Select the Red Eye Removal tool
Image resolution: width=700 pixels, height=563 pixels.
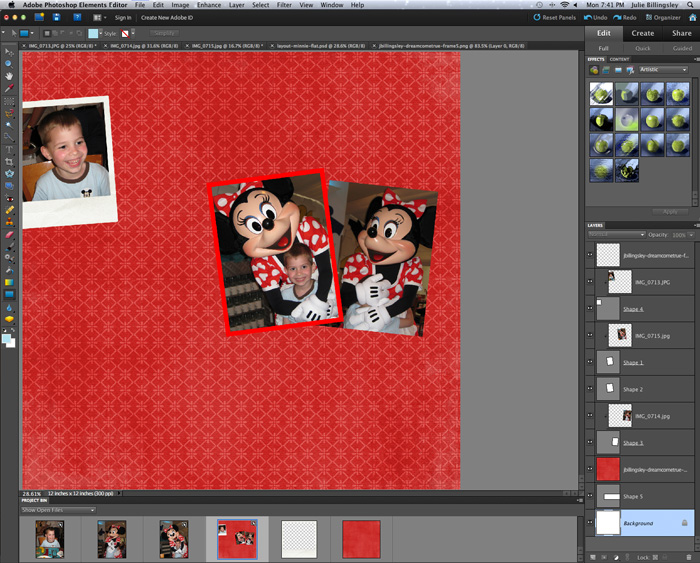[x=9, y=198]
